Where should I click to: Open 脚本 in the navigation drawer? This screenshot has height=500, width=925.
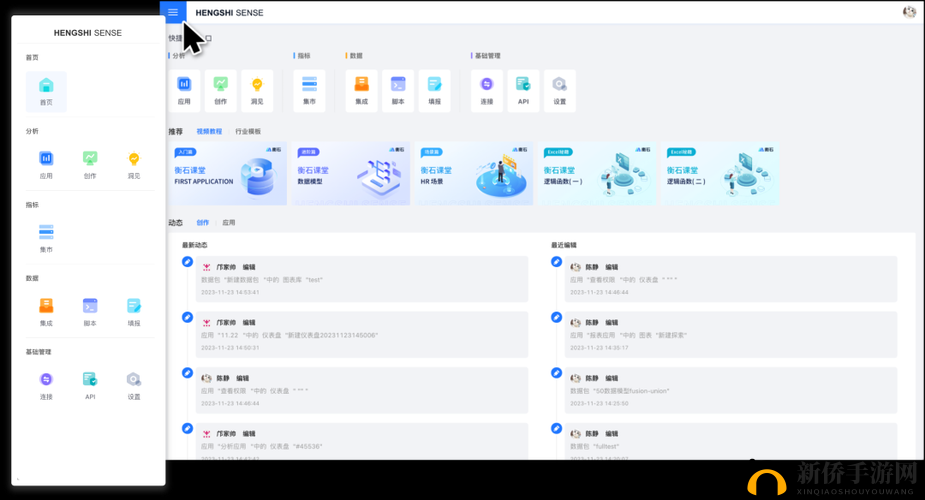click(x=90, y=312)
